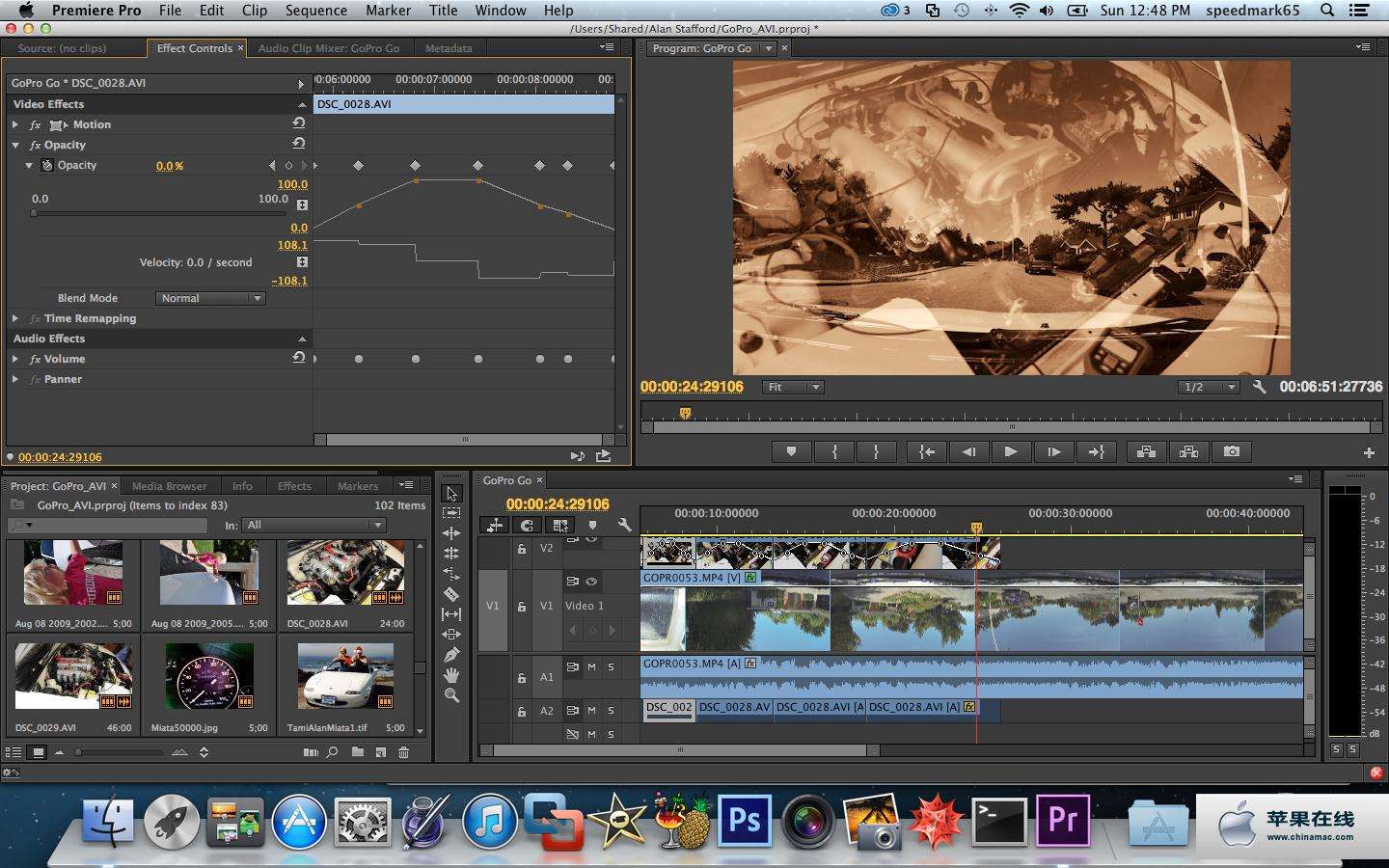Toggle lock on the V2 track
This screenshot has width=1389, height=868.
[521, 549]
